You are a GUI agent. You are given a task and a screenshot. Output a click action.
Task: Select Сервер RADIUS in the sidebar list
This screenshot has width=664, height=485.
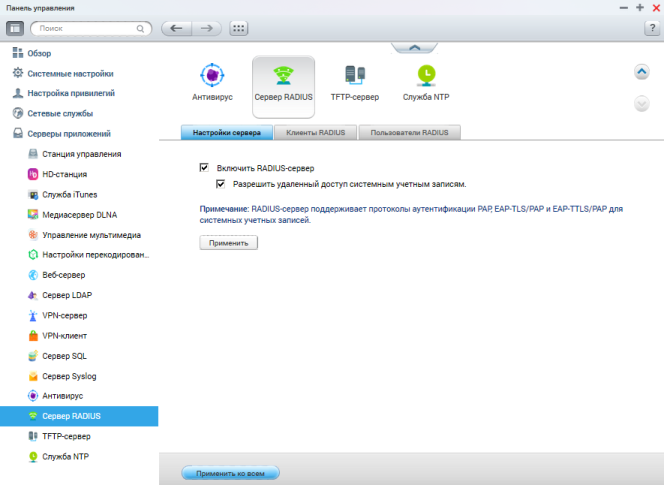click(x=79, y=416)
